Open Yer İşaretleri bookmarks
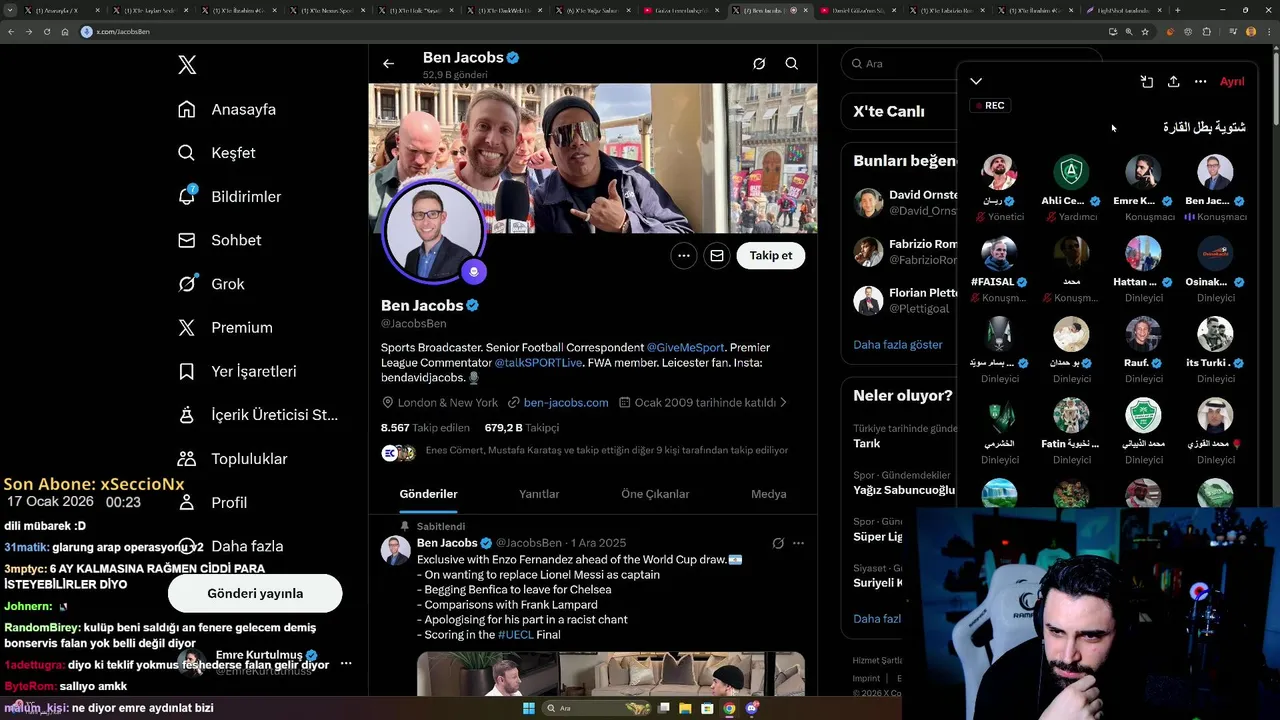Viewport: 1280px width, 720px height. [237, 371]
